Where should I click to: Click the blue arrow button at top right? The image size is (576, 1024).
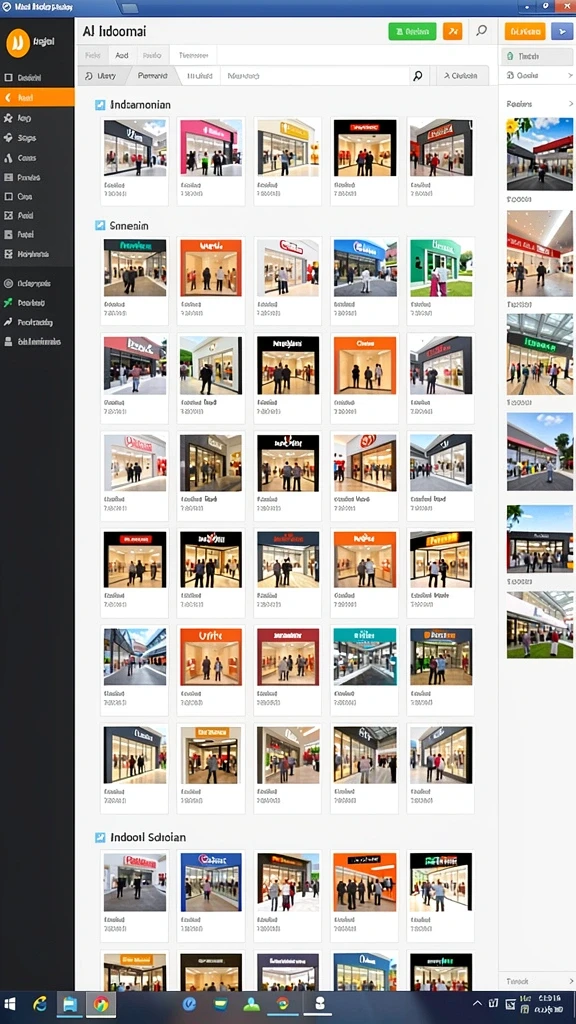click(562, 31)
